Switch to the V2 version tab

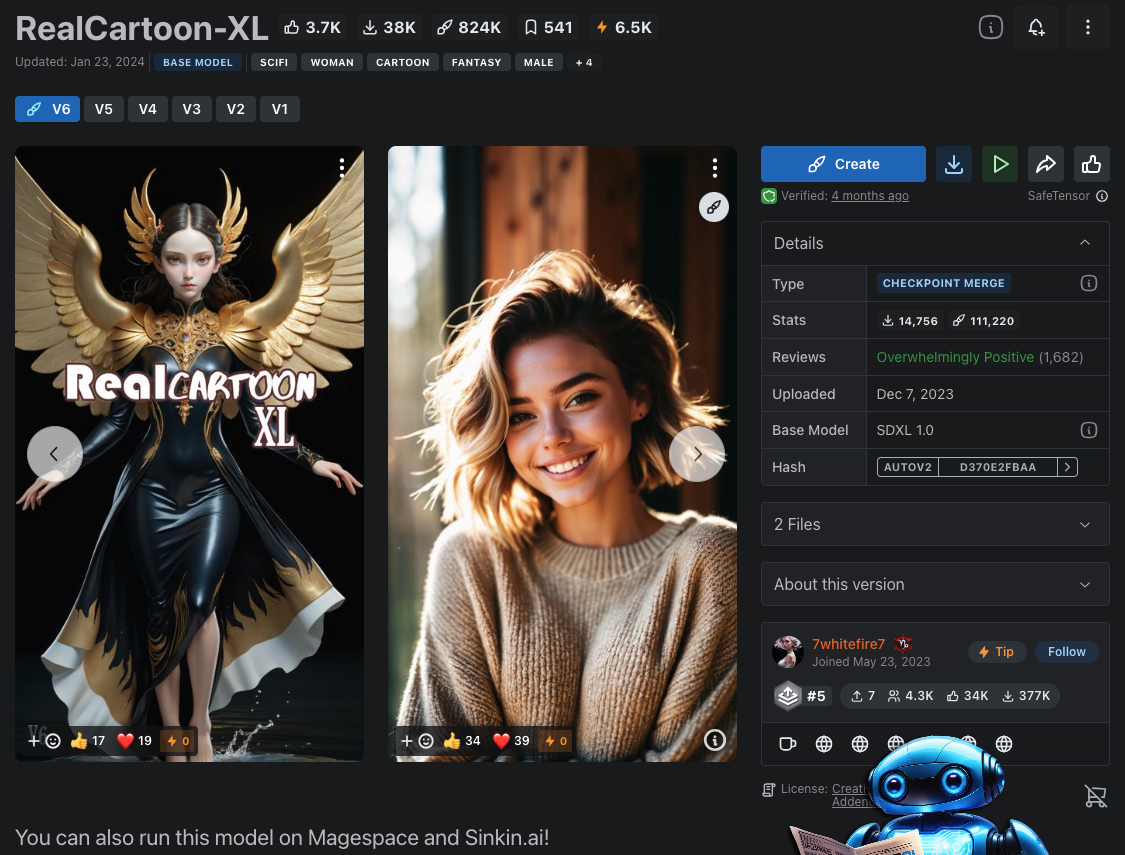point(235,109)
